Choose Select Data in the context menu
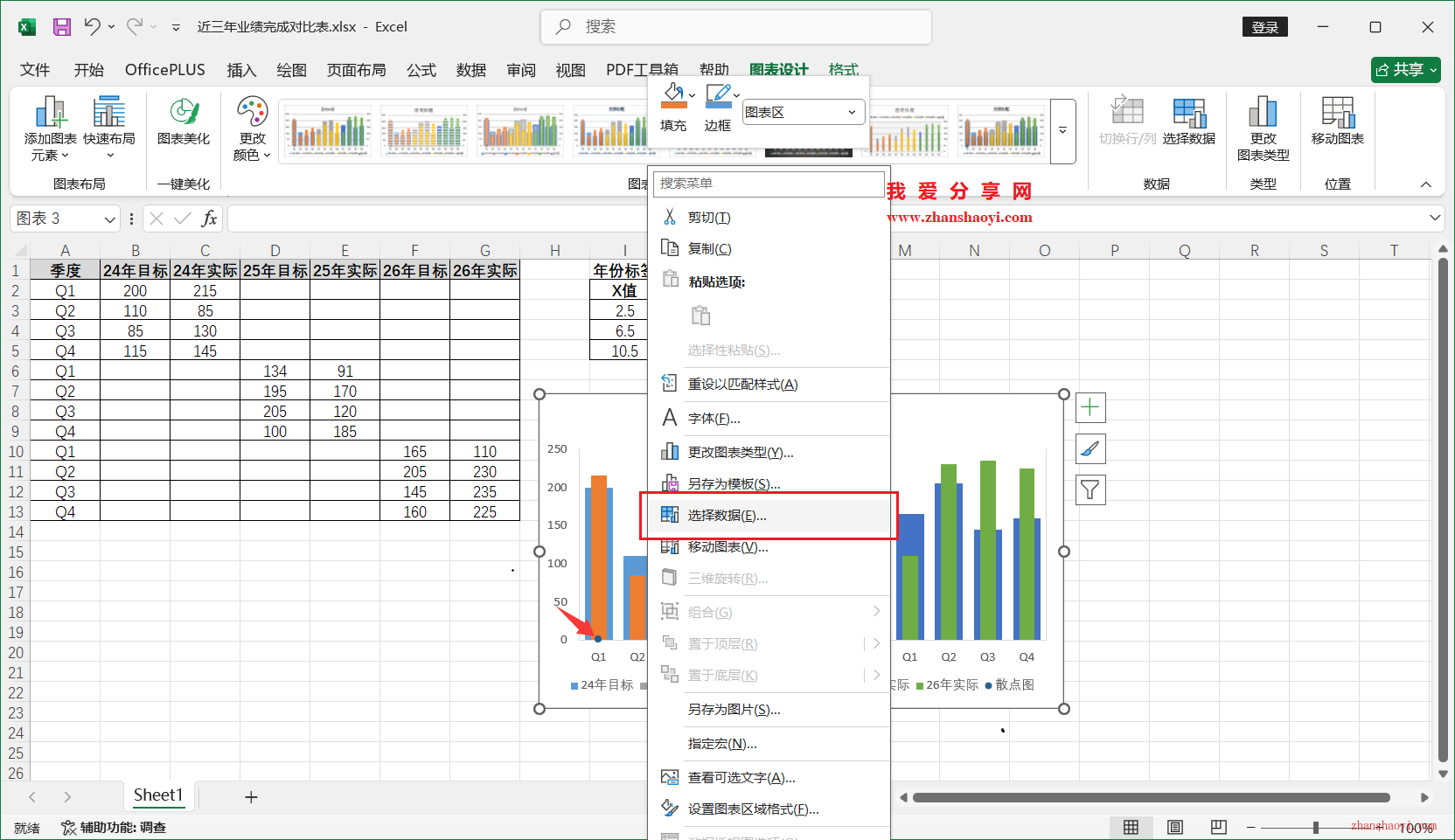This screenshot has width=1455, height=840. click(x=769, y=515)
